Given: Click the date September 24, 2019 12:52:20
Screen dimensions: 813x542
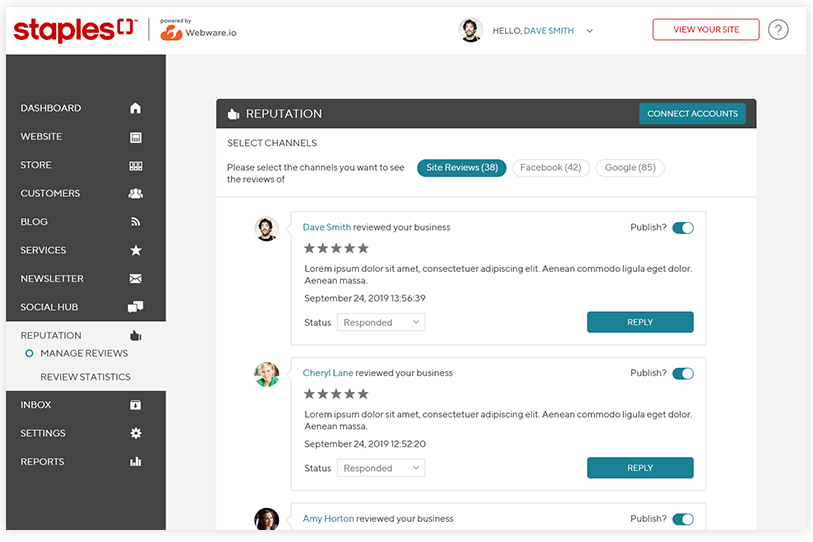Looking at the screenshot, I should click(x=365, y=444).
